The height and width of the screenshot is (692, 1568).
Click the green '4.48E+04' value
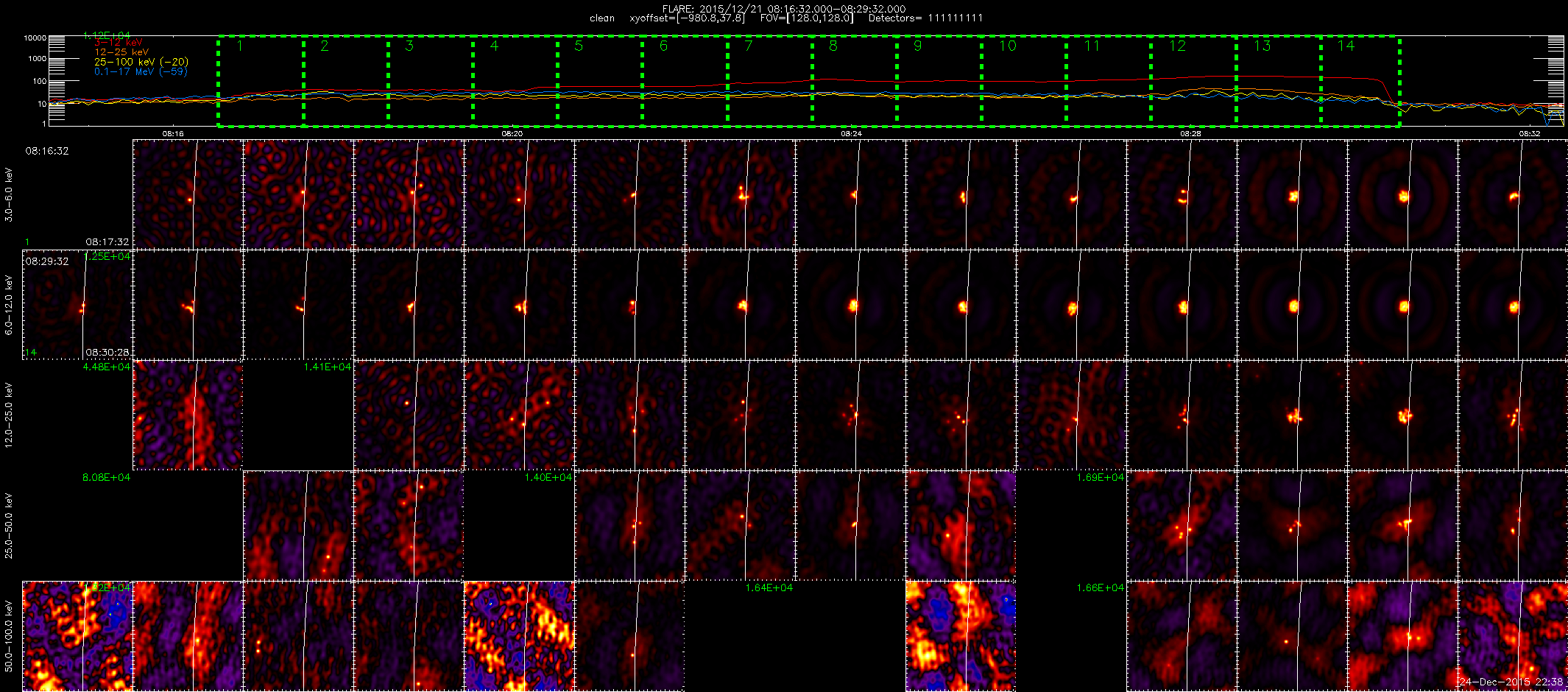coord(107,367)
